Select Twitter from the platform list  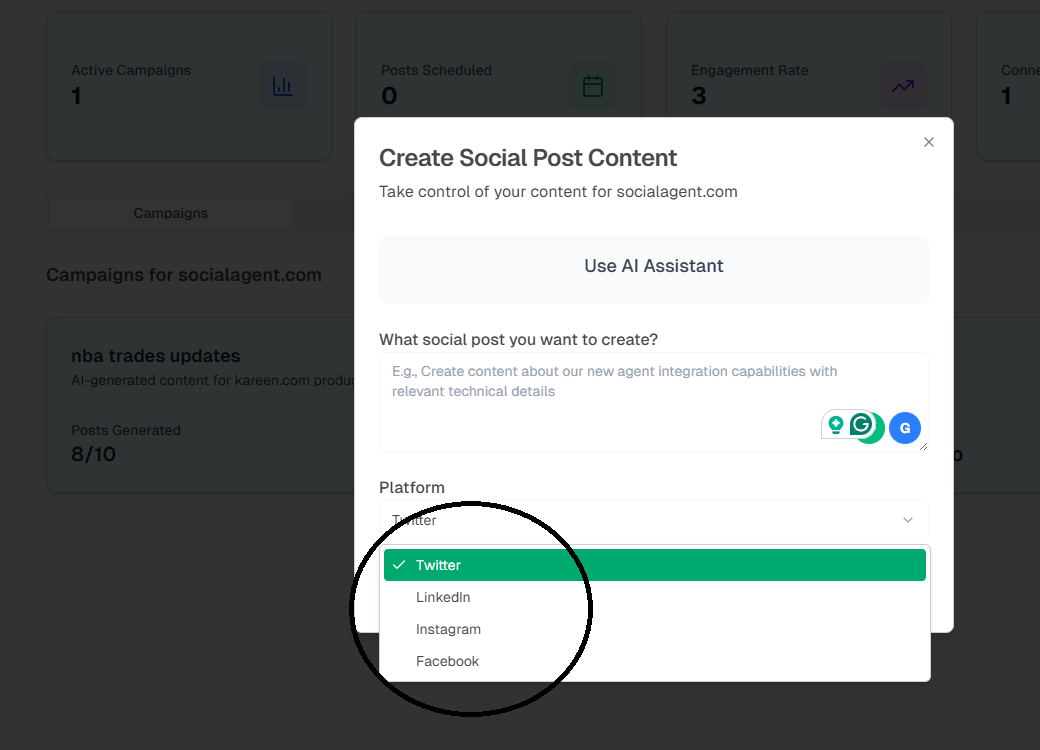click(439, 565)
